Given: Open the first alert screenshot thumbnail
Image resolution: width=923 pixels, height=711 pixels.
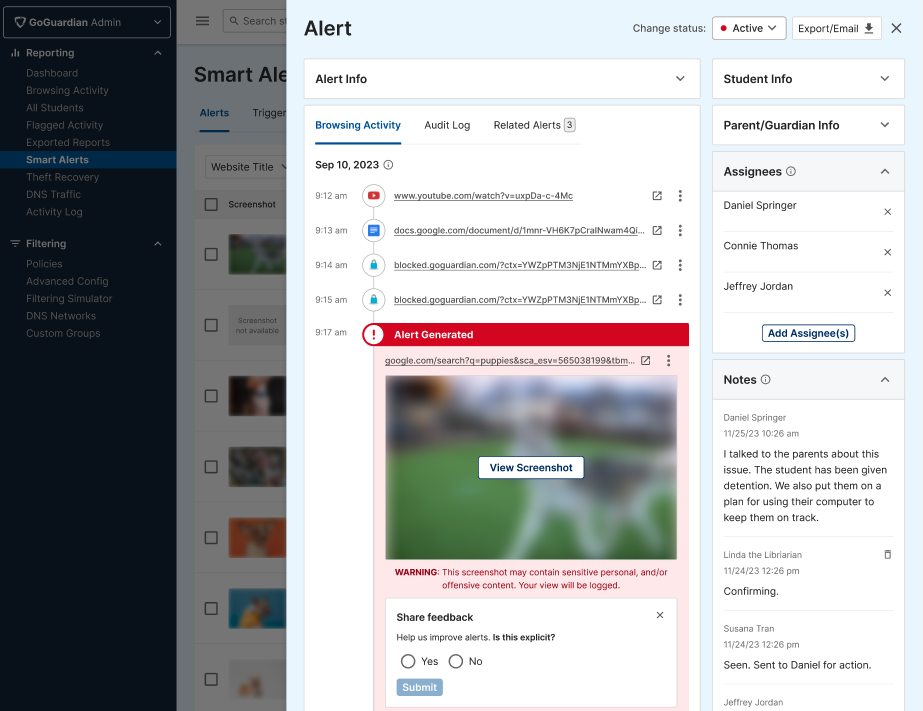Looking at the screenshot, I should click(257, 254).
